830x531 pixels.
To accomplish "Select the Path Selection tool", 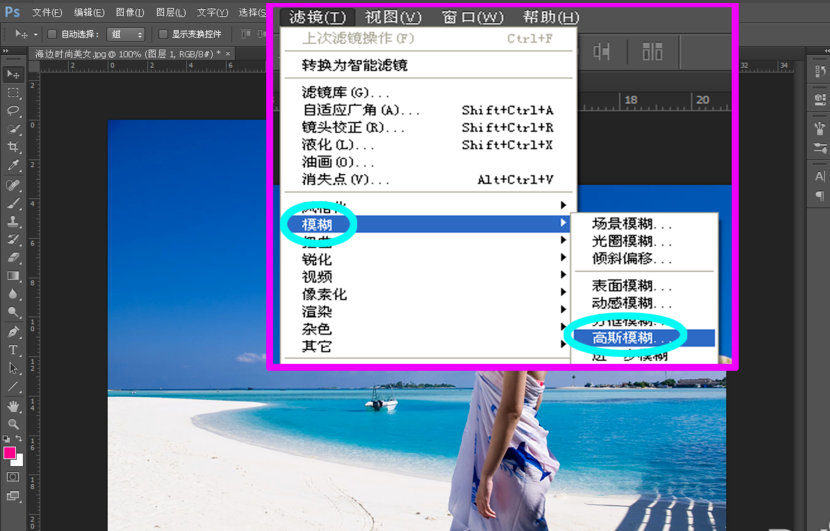I will click(13, 368).
